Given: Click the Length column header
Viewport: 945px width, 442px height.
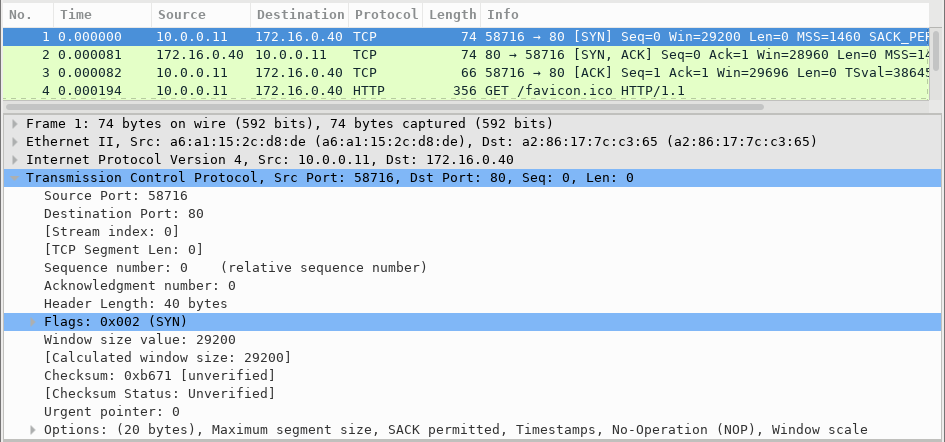Looking at the screenshot, I should (451, 15).
